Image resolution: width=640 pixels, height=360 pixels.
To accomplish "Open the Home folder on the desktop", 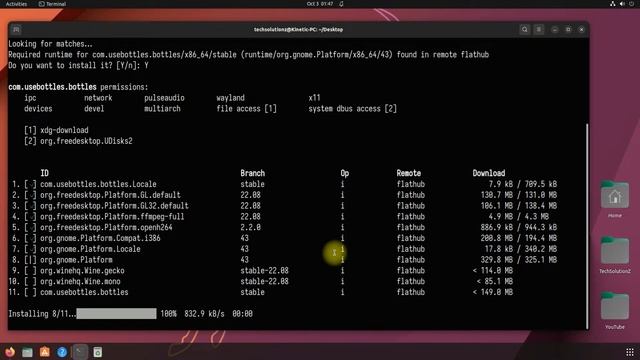I will point(615,199).
